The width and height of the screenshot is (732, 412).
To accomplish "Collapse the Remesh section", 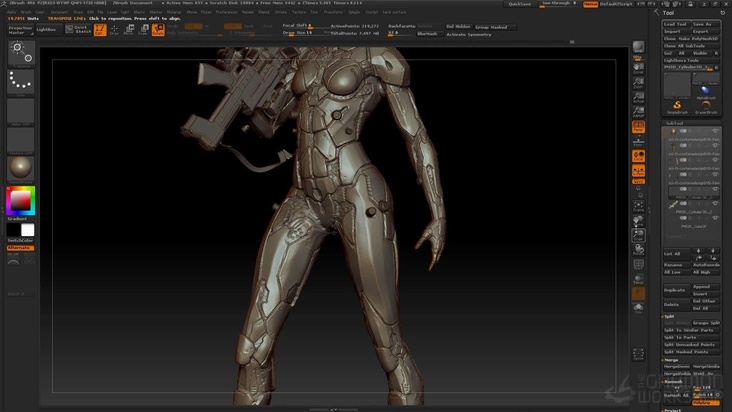I will pos(672,382).
